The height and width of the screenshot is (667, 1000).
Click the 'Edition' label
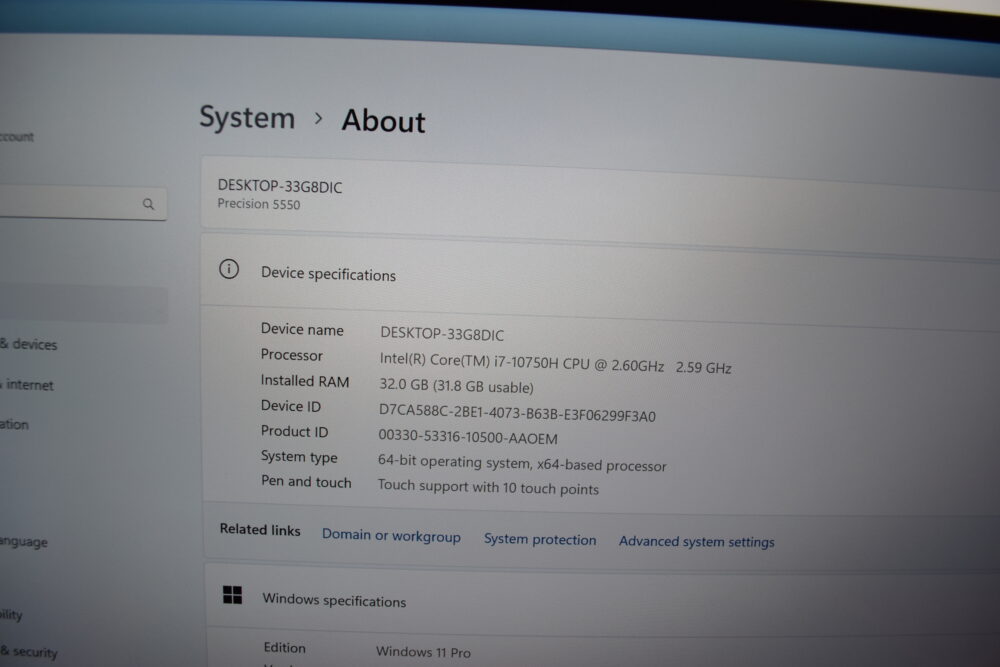pos(284,647)
